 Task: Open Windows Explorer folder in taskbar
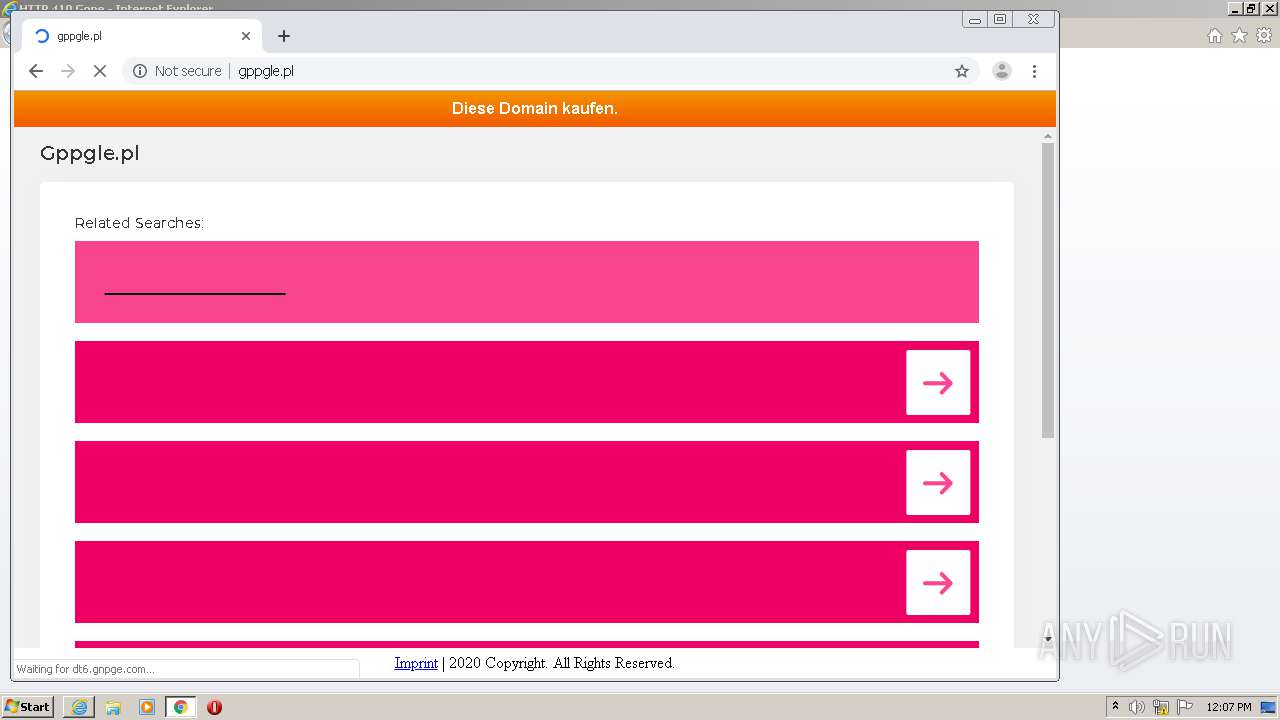point(113,707)
